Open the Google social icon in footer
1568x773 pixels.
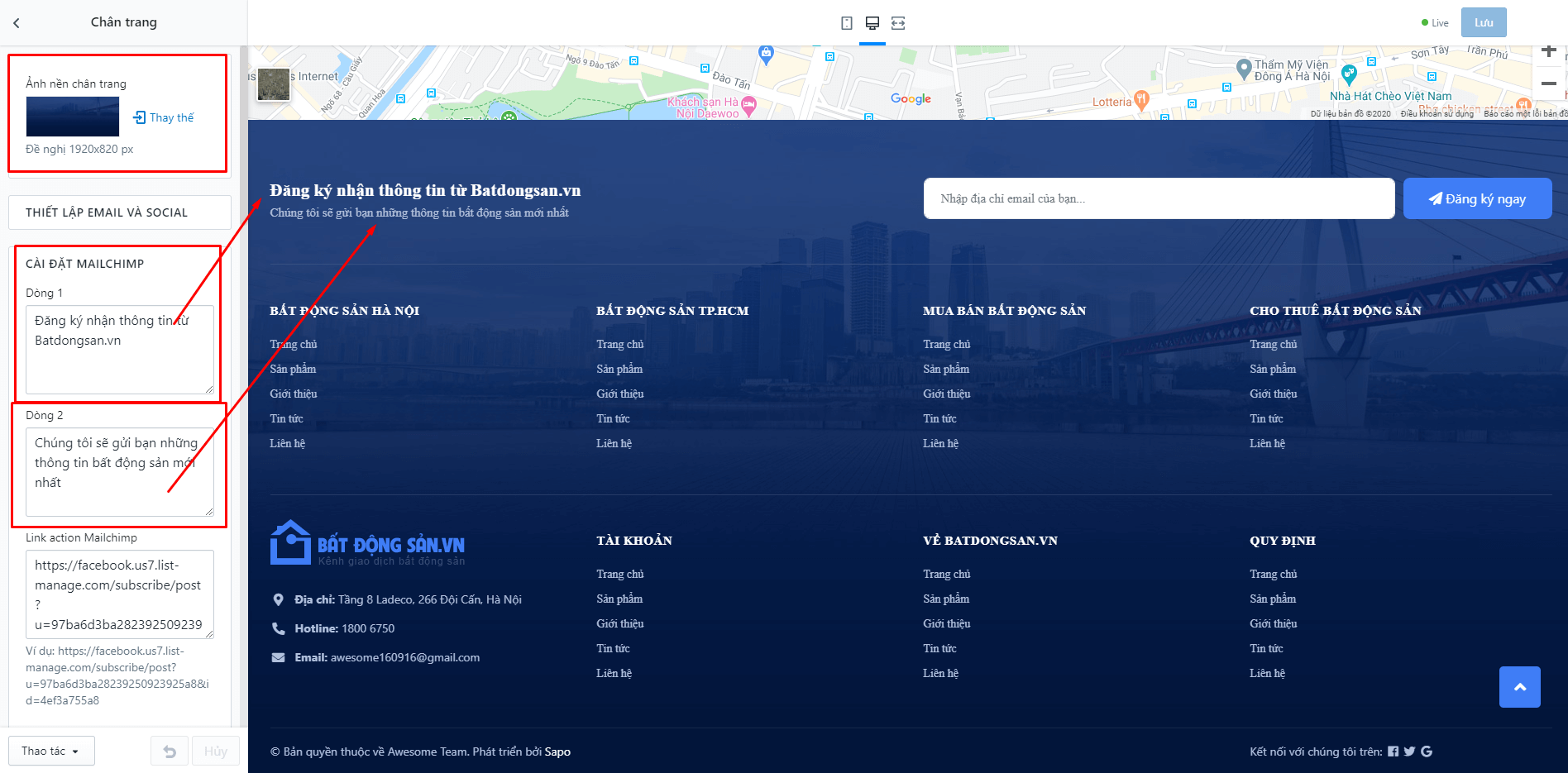1427,752
